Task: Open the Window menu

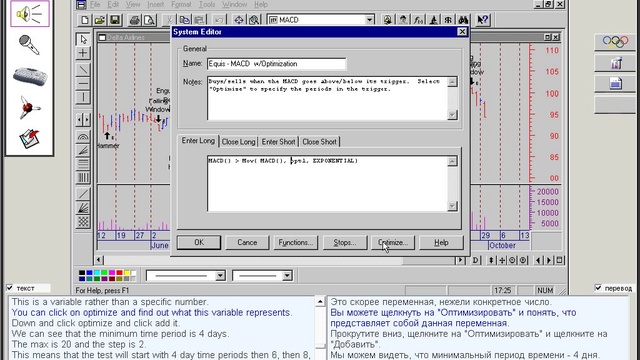Action: (235, 4)
